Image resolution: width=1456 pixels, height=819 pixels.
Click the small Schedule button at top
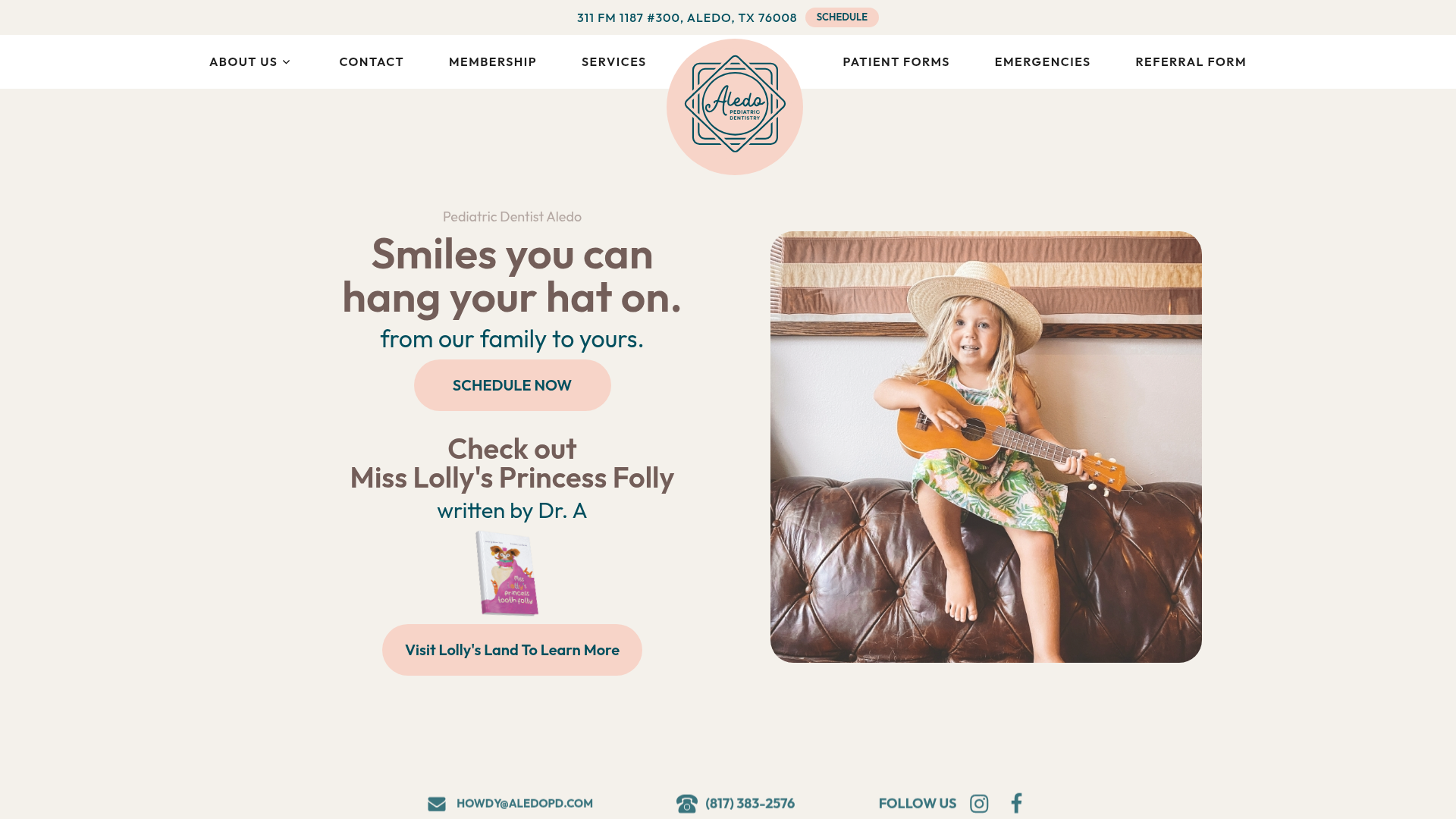[x=842, y=17]
